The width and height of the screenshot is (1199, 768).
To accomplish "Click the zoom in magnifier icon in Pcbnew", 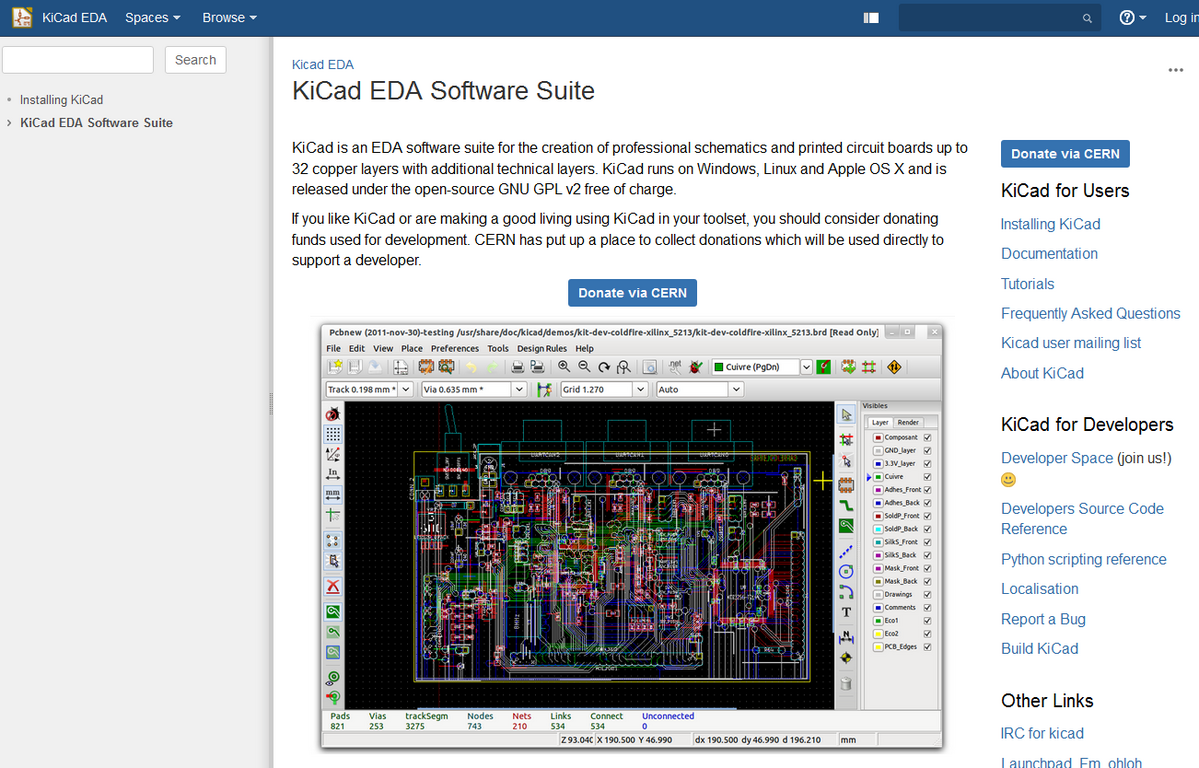I will tap(564, 367).
